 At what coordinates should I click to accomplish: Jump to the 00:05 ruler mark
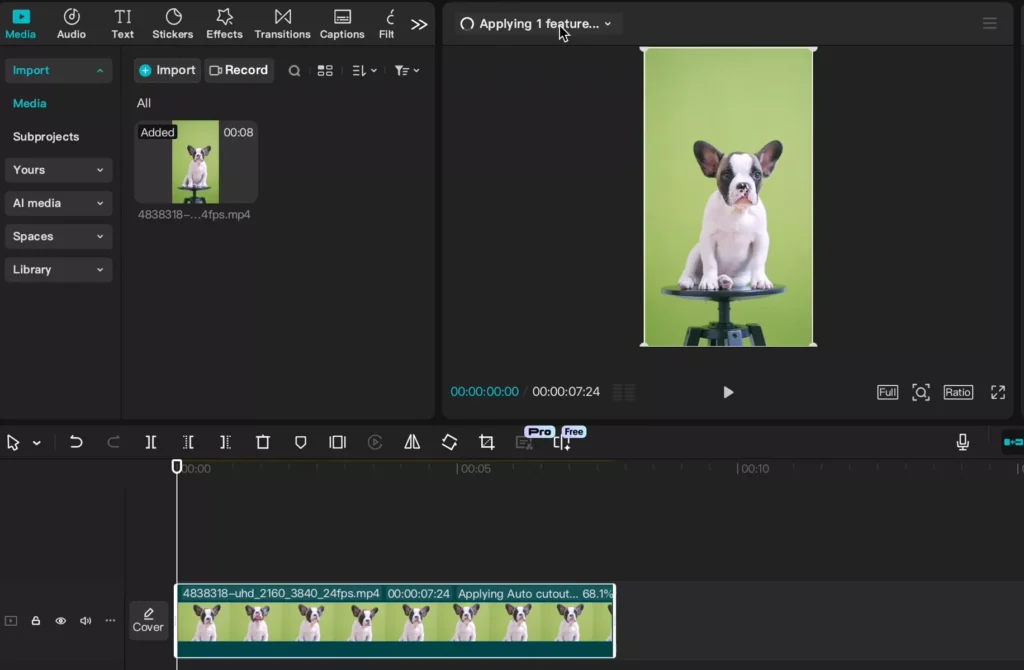tap(473, 469)
